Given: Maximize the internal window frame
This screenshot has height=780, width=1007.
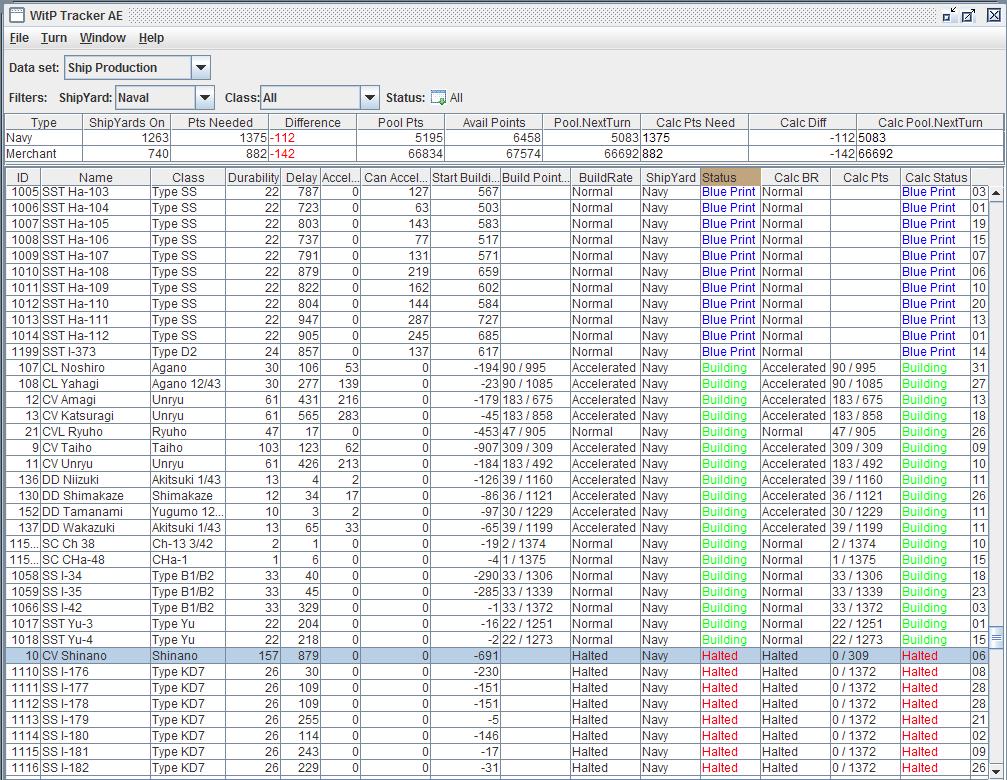Looking at the screenshot, I should tap(969, 15).
